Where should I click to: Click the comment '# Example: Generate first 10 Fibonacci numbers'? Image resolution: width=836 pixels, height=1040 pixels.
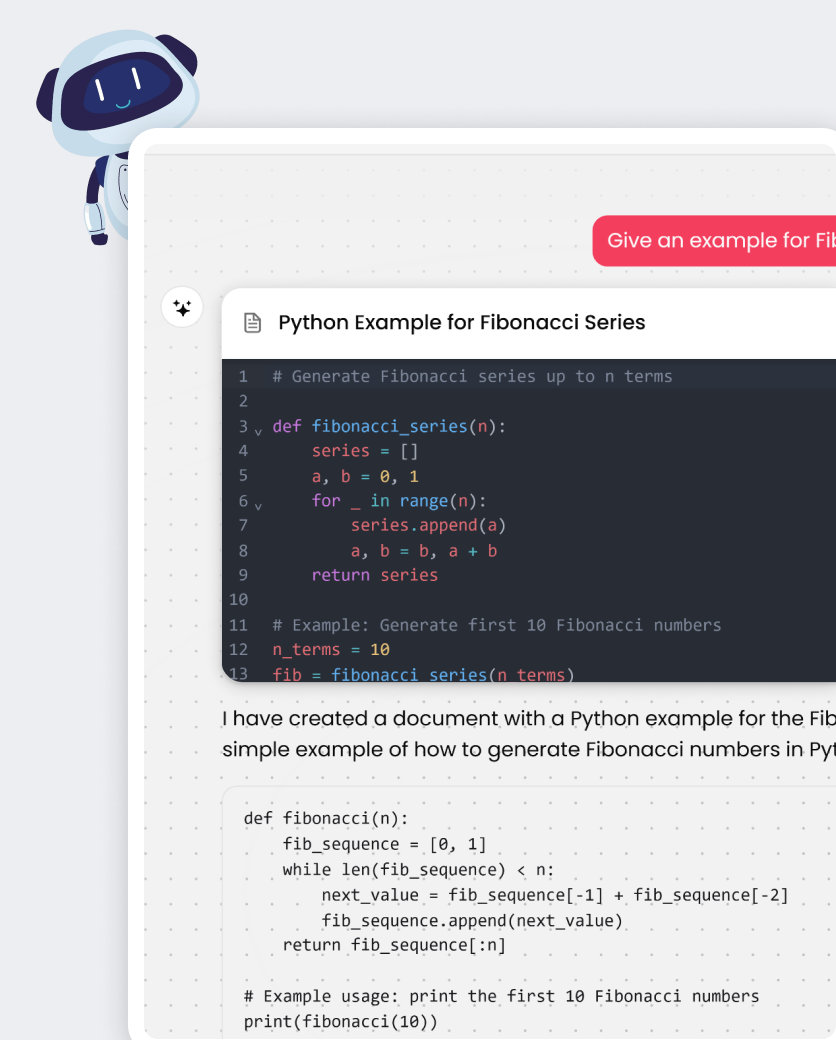click(497, 625)
